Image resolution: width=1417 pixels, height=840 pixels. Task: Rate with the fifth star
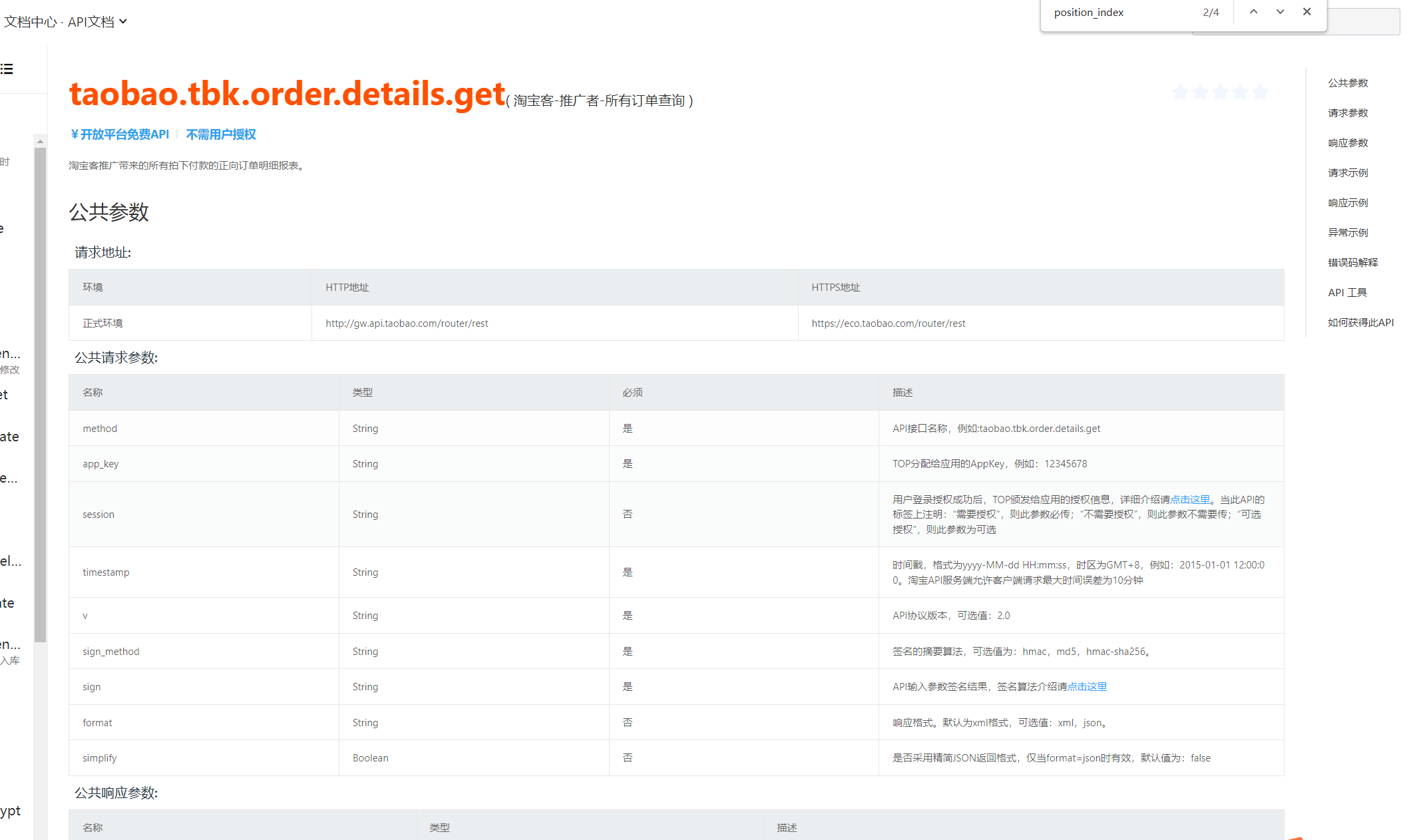pos(1260,92)
